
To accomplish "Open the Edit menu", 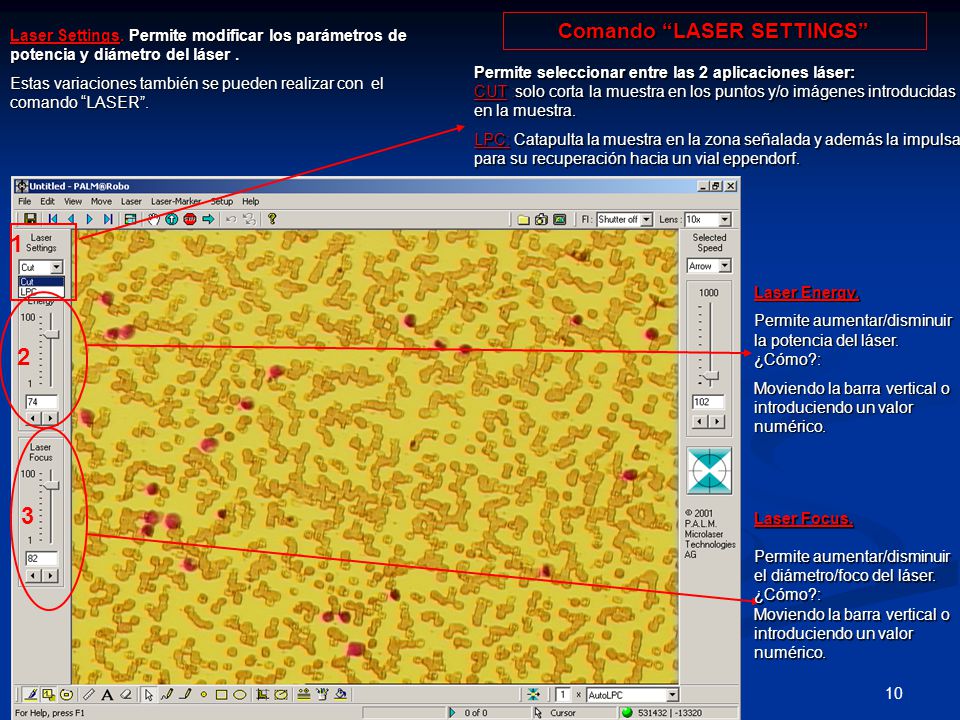I will 47,201.
